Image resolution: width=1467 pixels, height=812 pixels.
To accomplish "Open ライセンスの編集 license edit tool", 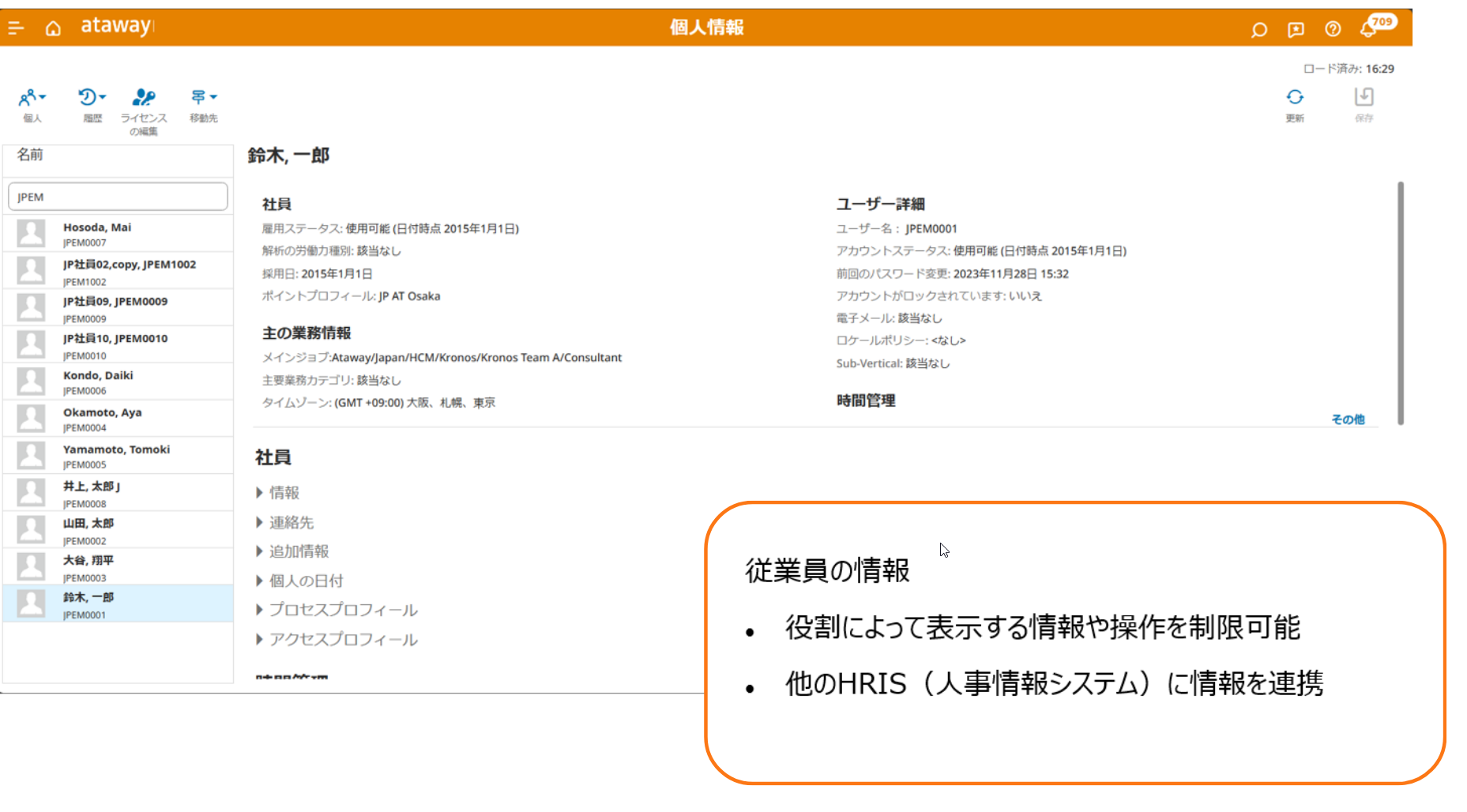I will (x=144, y=98).
